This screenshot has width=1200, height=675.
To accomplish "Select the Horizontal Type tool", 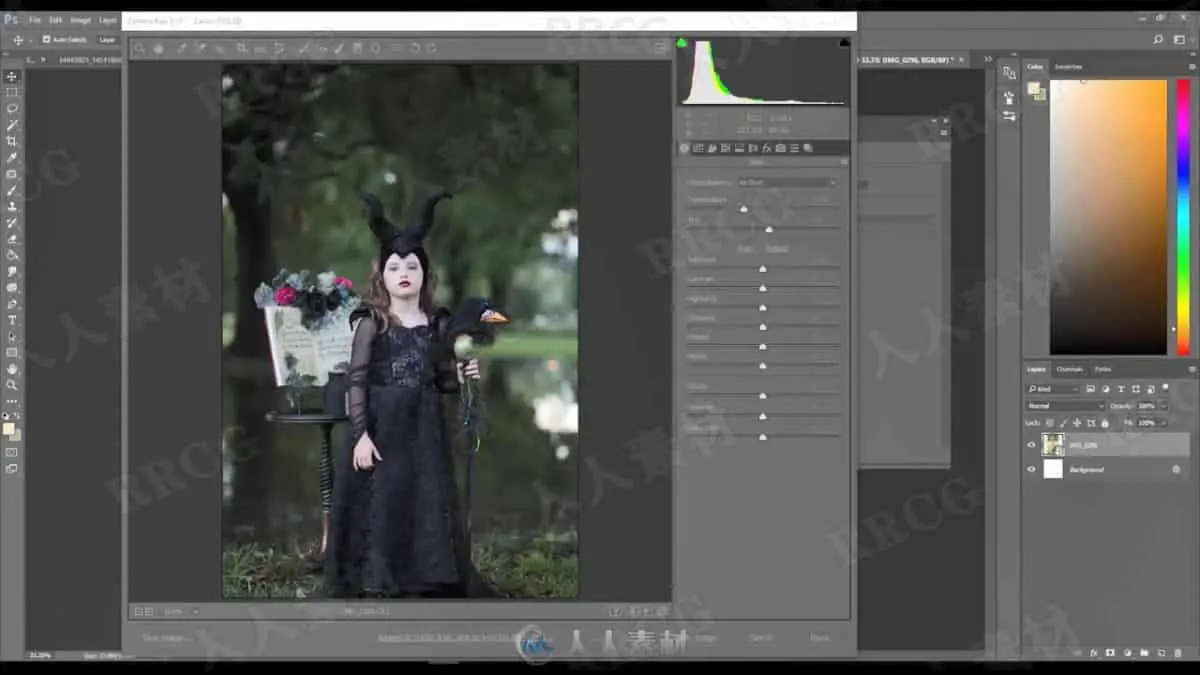I will (12, 320).
